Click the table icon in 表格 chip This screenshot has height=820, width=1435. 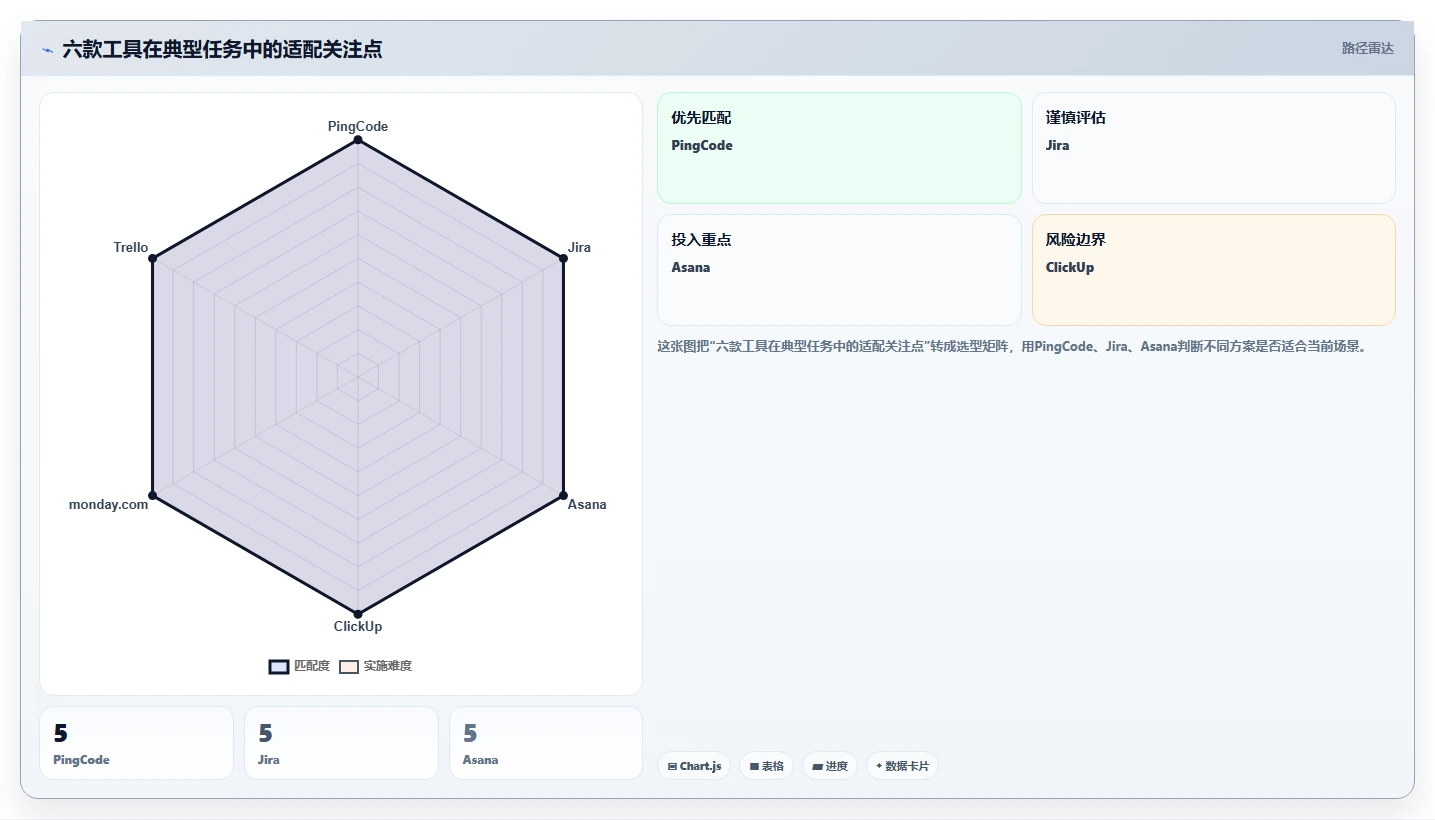[x=754, y=767]
